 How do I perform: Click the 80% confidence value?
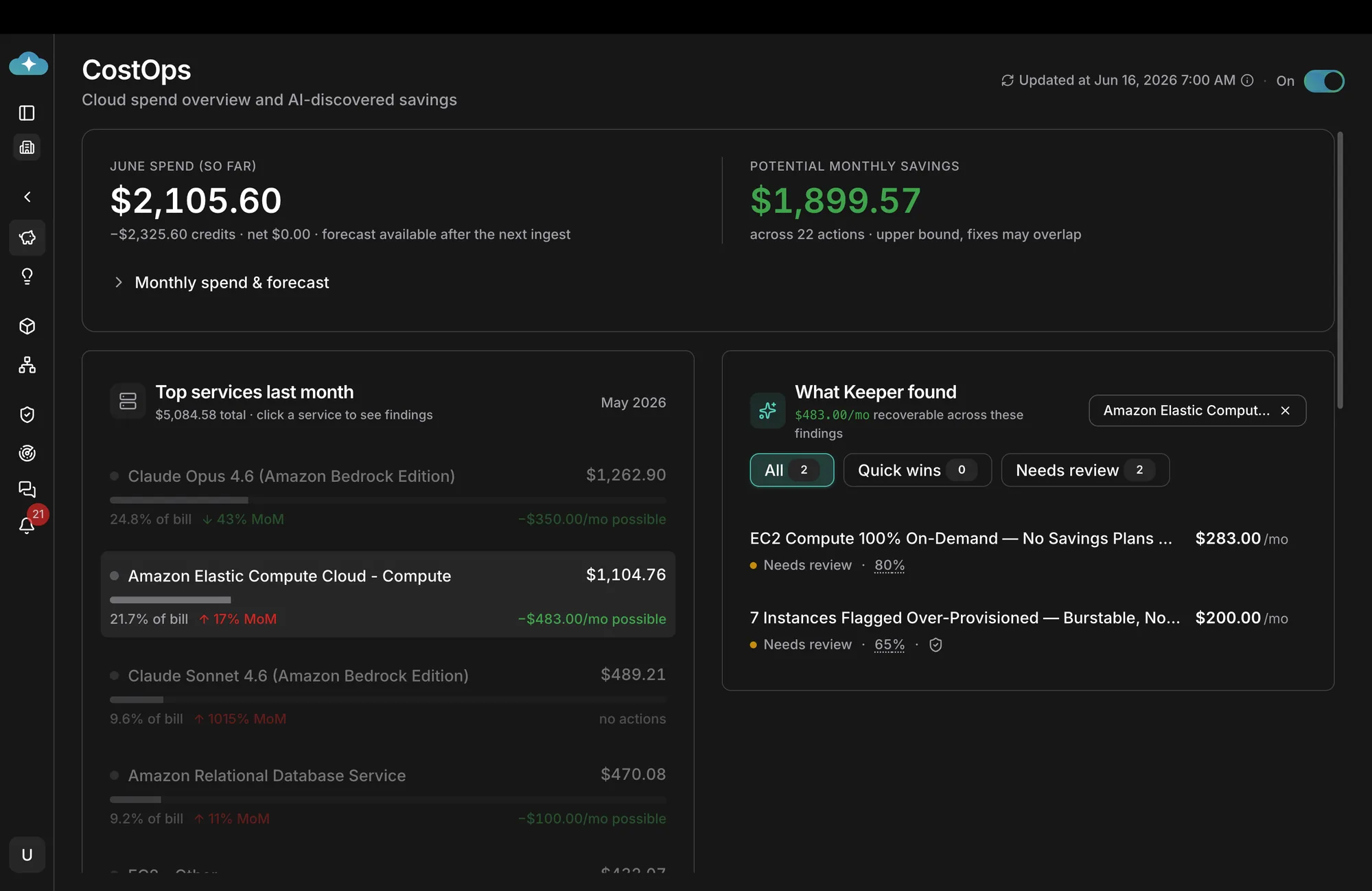889,565
